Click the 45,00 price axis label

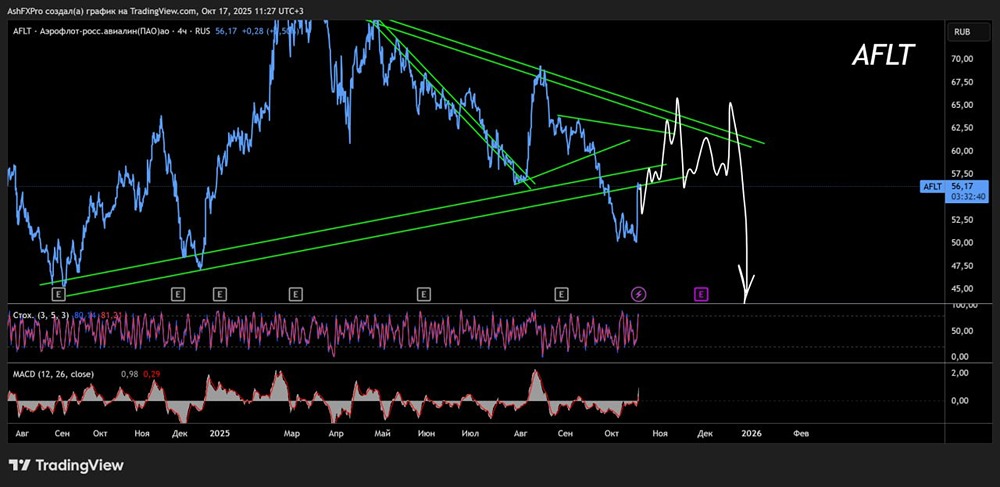[x=961, y=288]
